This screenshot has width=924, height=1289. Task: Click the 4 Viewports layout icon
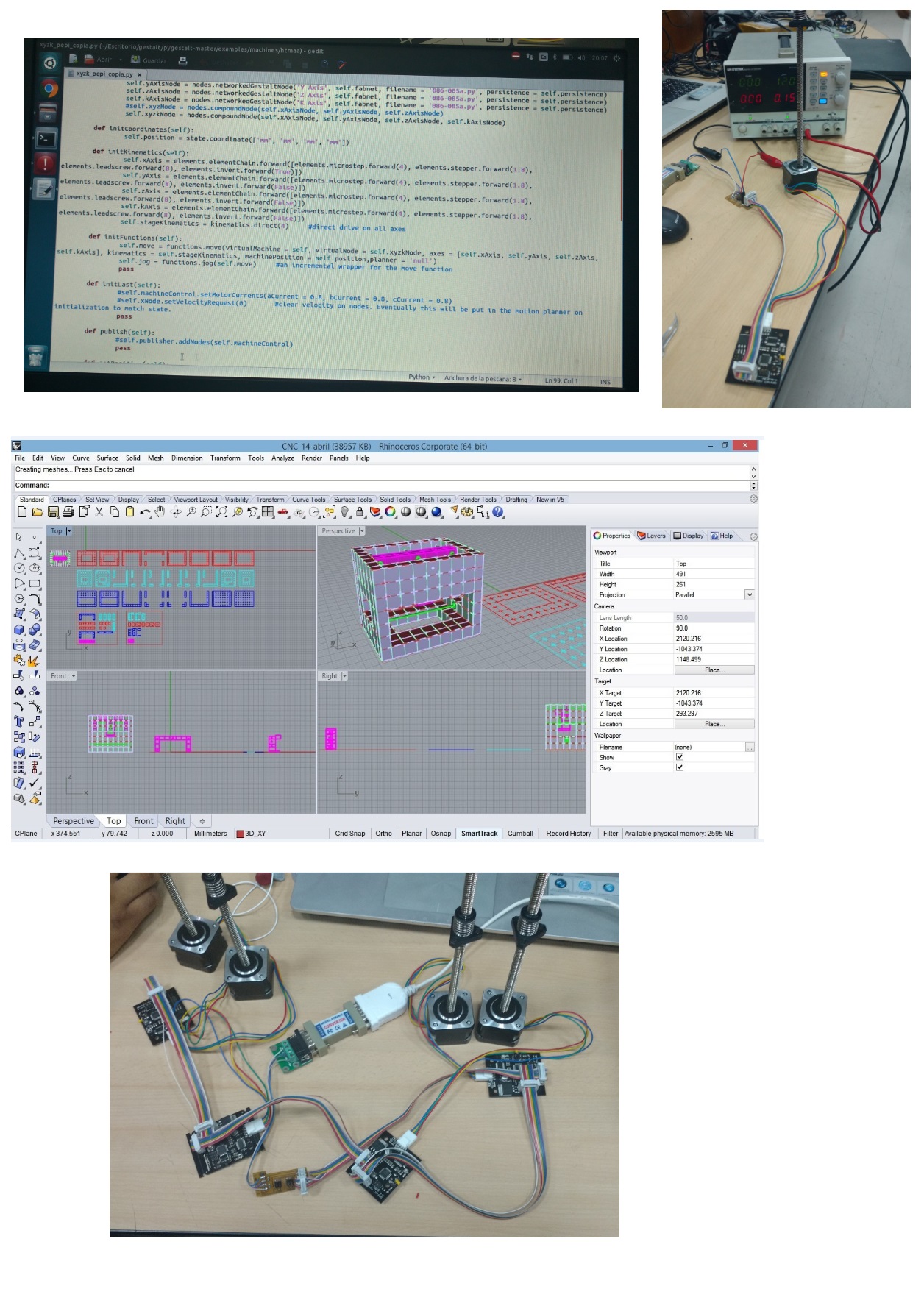click(x=267, y=512)
